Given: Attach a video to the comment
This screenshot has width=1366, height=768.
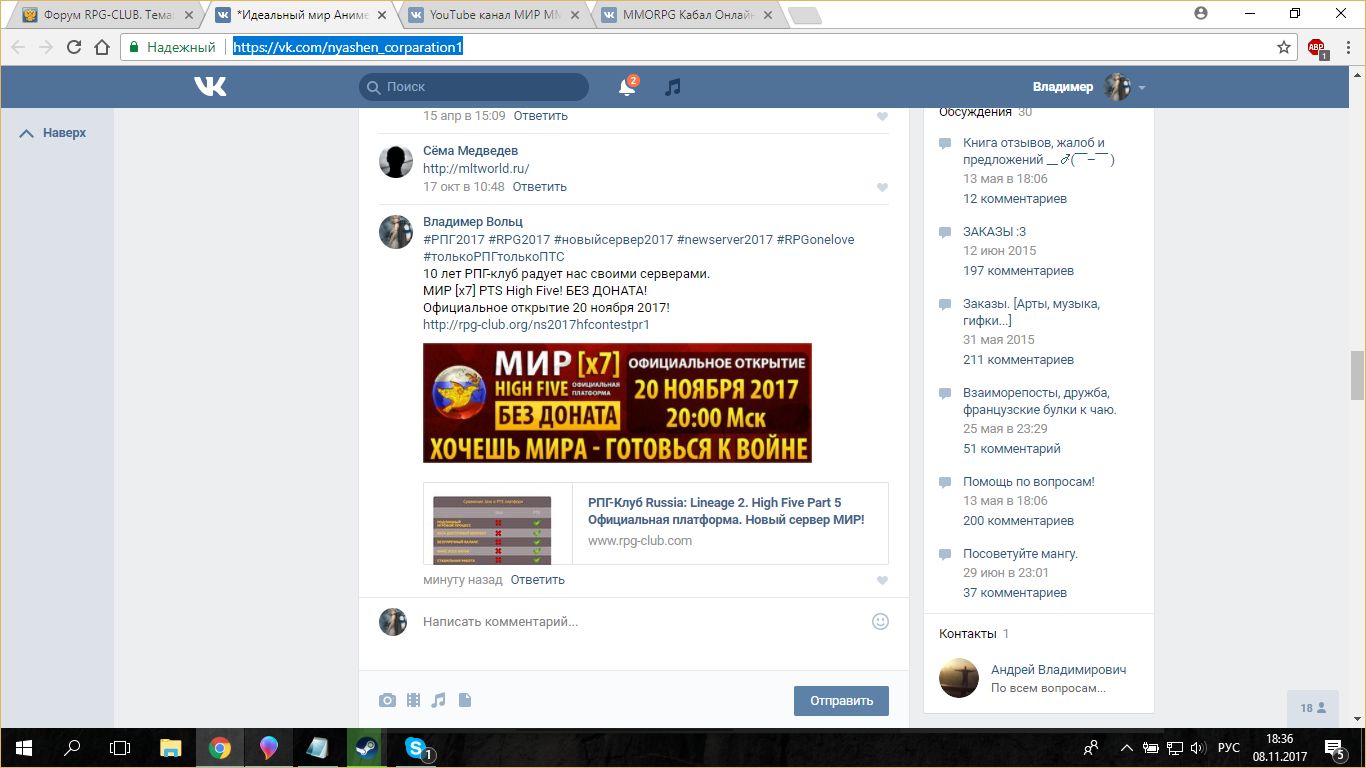Looking at the screenshot, I should 413,701.
